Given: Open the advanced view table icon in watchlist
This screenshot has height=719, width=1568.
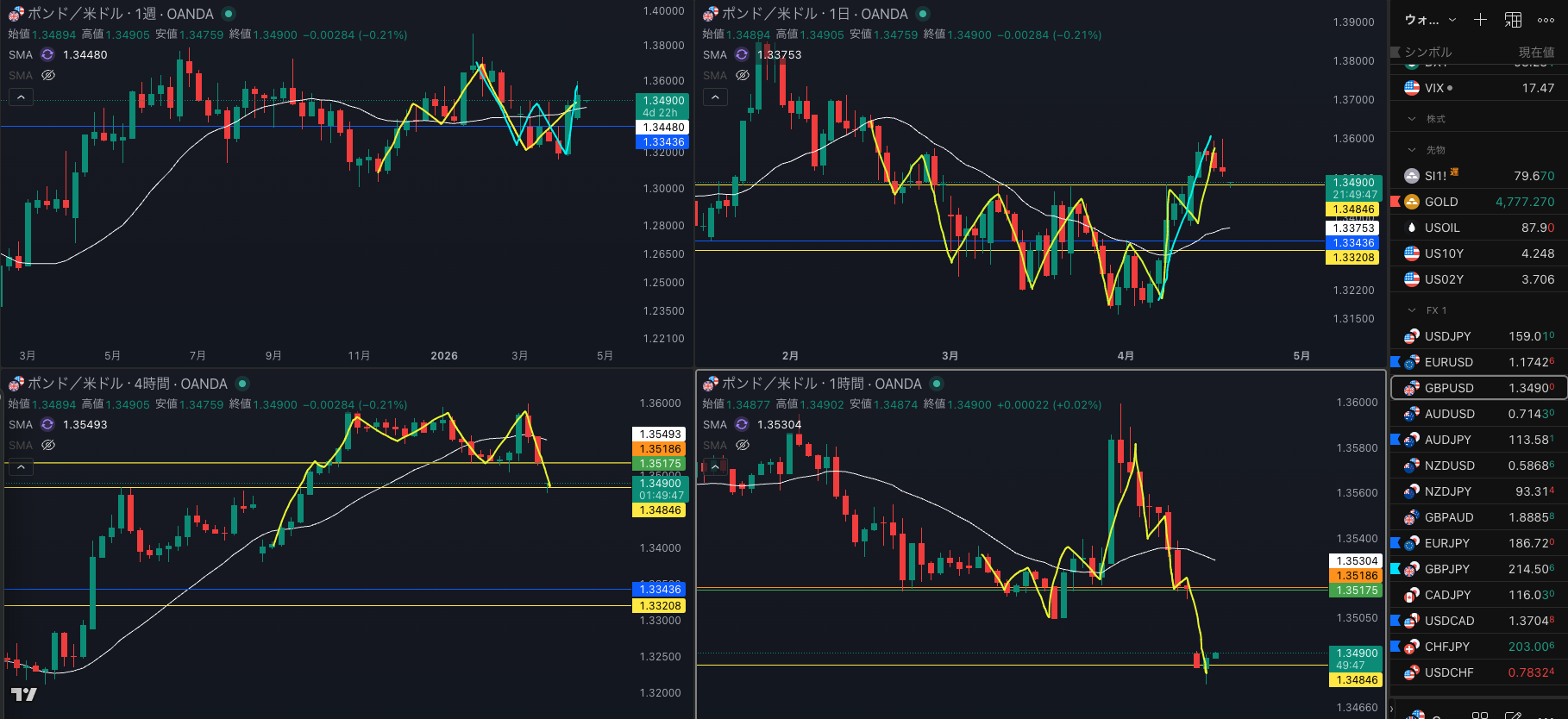Looking at the screenshot, I should pos(1513,19).
